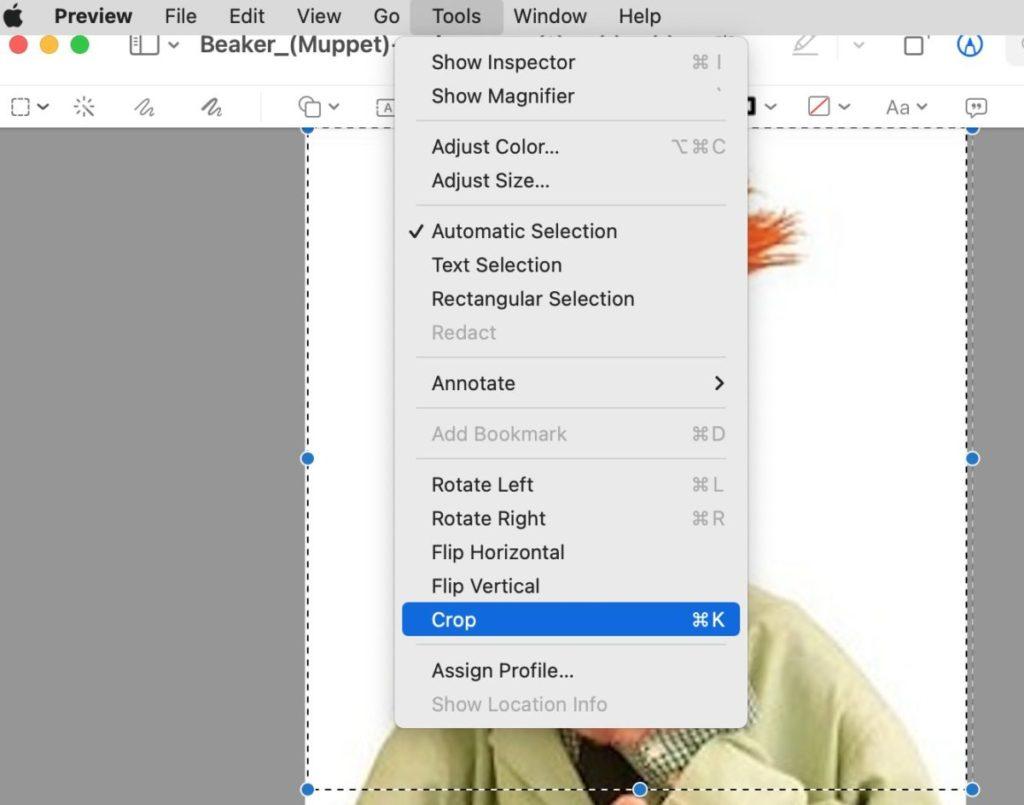Click the Note speech bubble icon
1024x805 pixels.
tap(976, 107)
